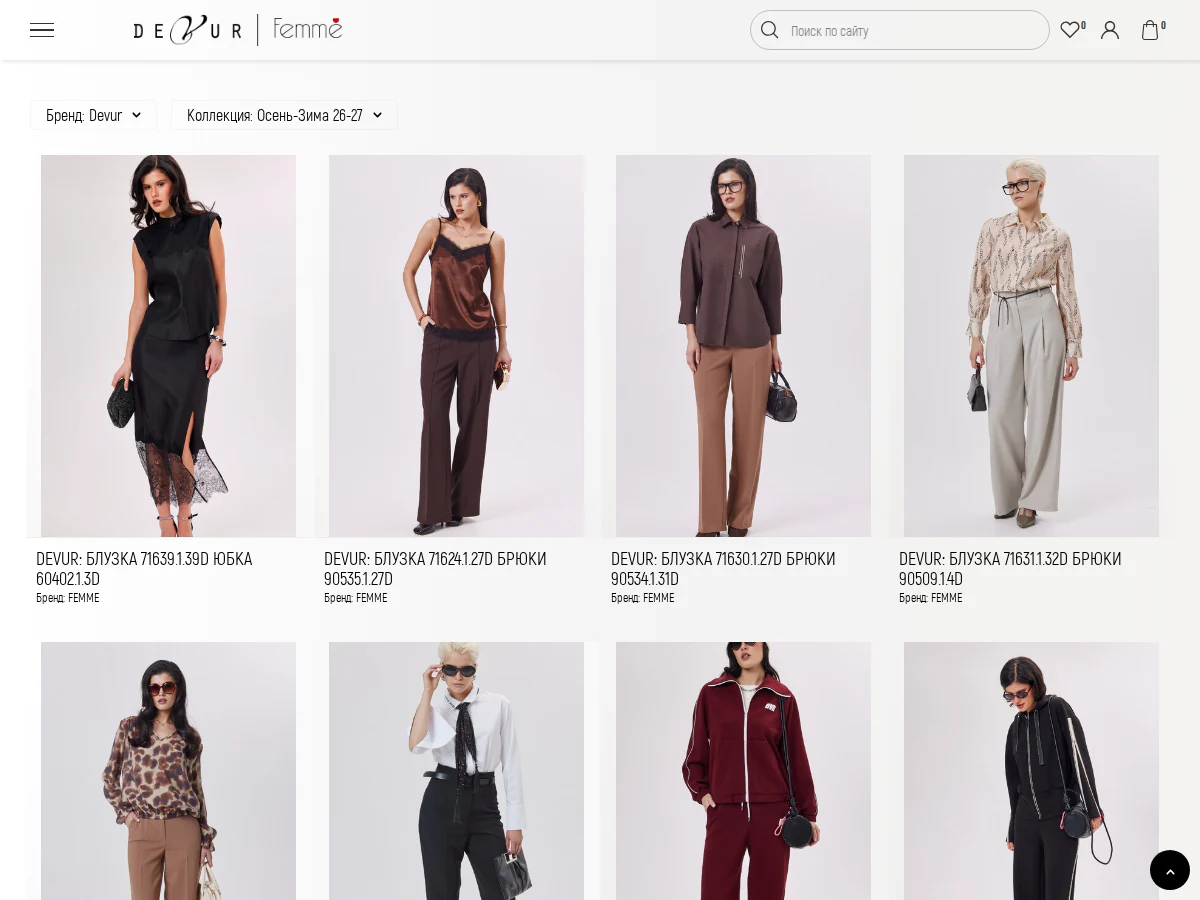Open the wishlist heart icon
The width and height of the screenshot is (1200, 900).
coord(1071,30)
